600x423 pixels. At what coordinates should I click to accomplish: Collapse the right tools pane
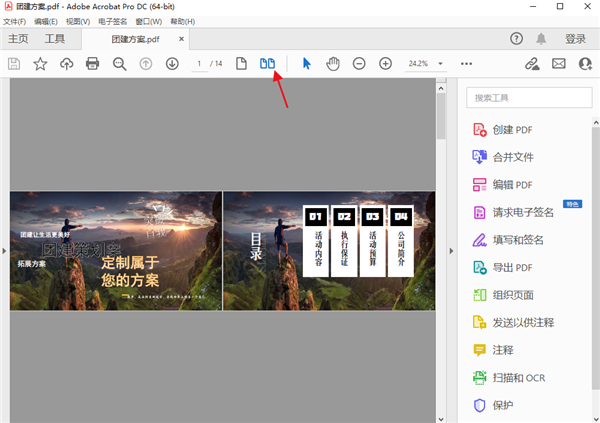(x=449, y=249)
